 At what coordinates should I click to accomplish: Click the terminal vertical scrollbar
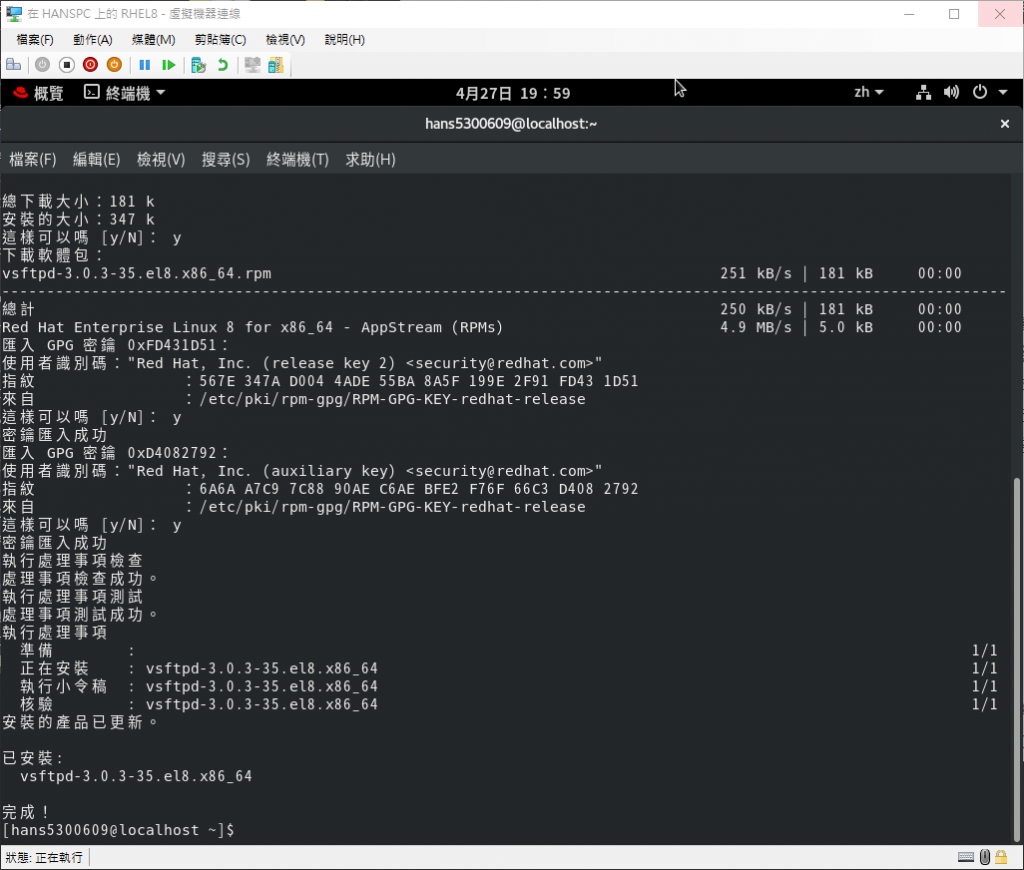click(1016, 660)
